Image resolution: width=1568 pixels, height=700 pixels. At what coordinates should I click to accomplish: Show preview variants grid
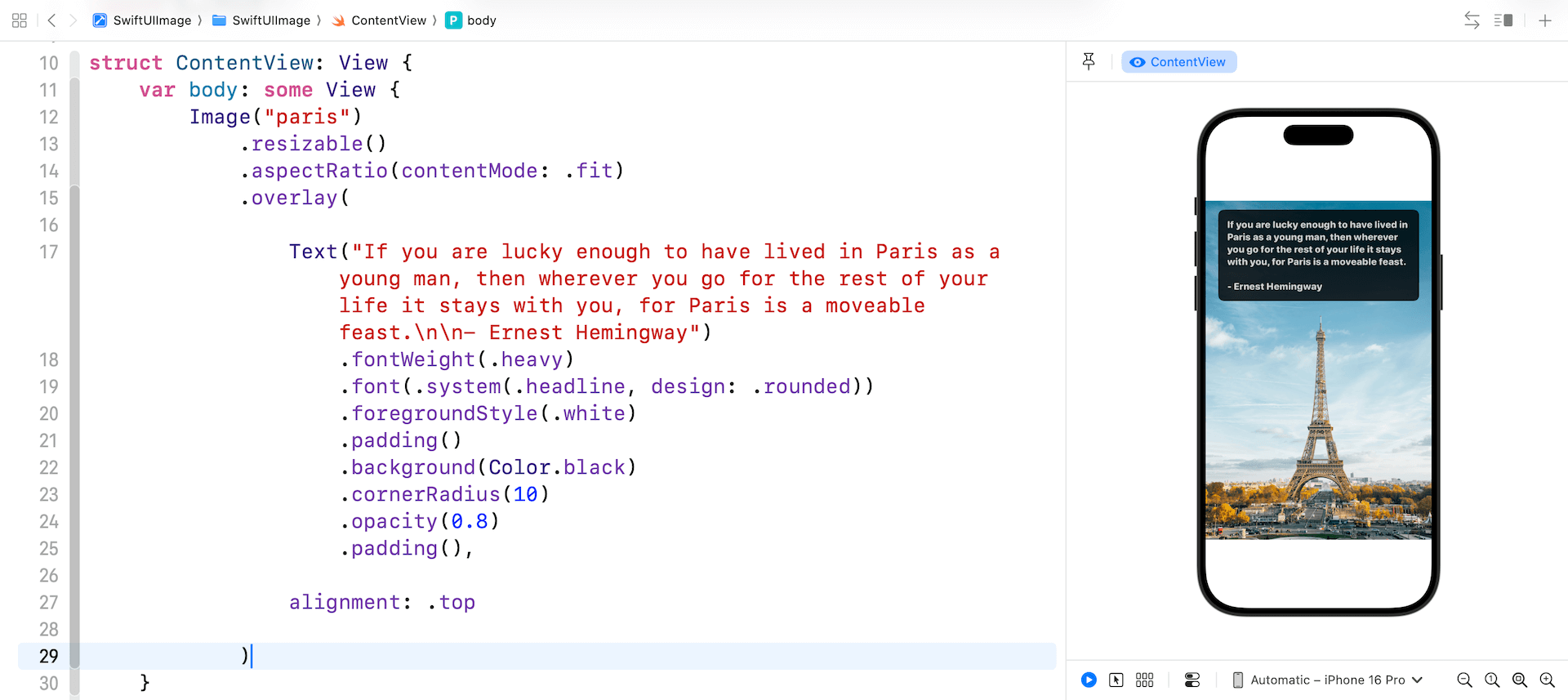pyautogui.click(x=1145, y=680)
